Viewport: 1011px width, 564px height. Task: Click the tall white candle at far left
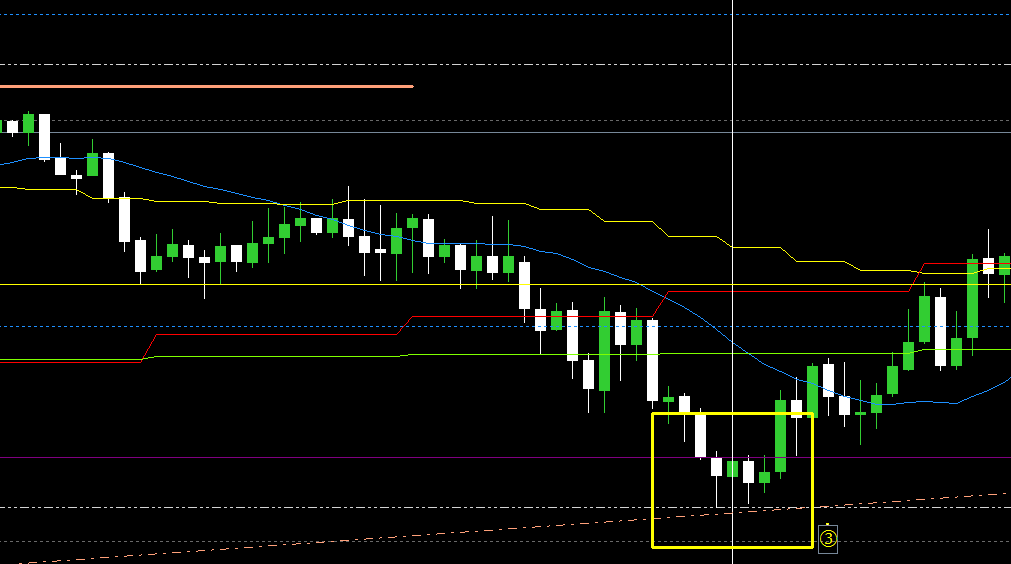click(x=44, y=135)
